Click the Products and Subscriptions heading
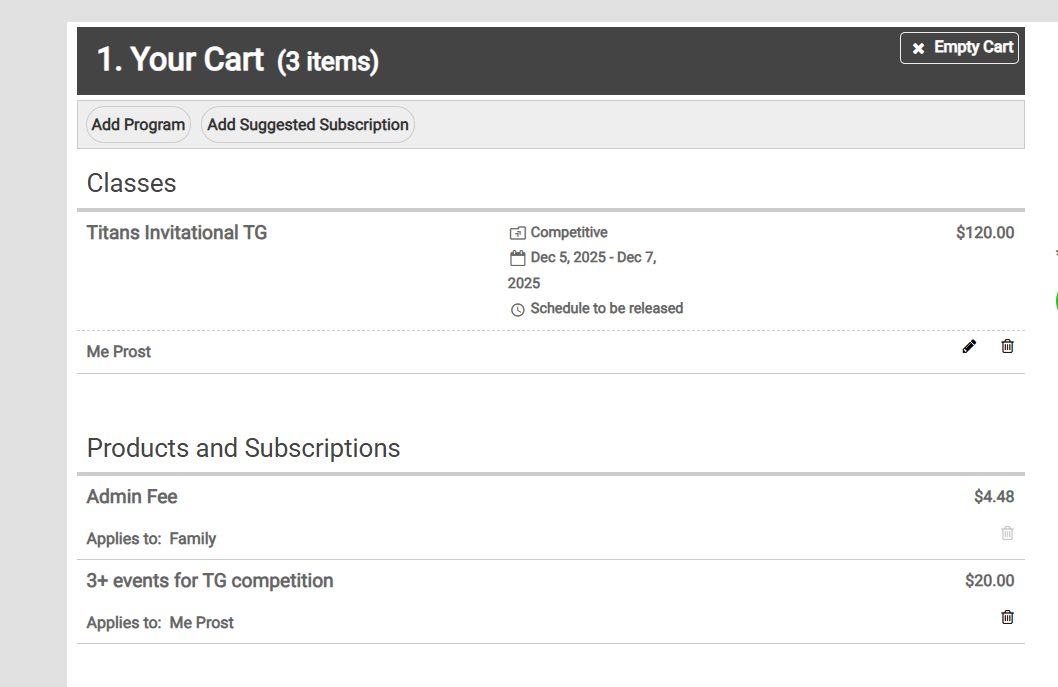This screenshot has height=687, width=1058. tap(243, 448)
